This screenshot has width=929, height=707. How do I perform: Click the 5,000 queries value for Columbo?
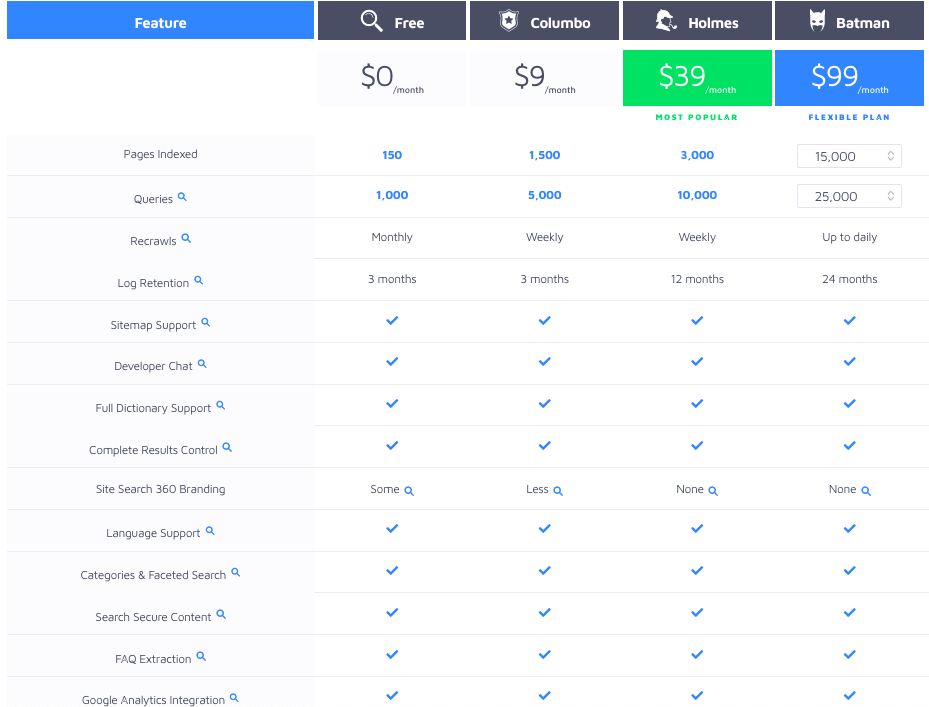coord(544,196)
